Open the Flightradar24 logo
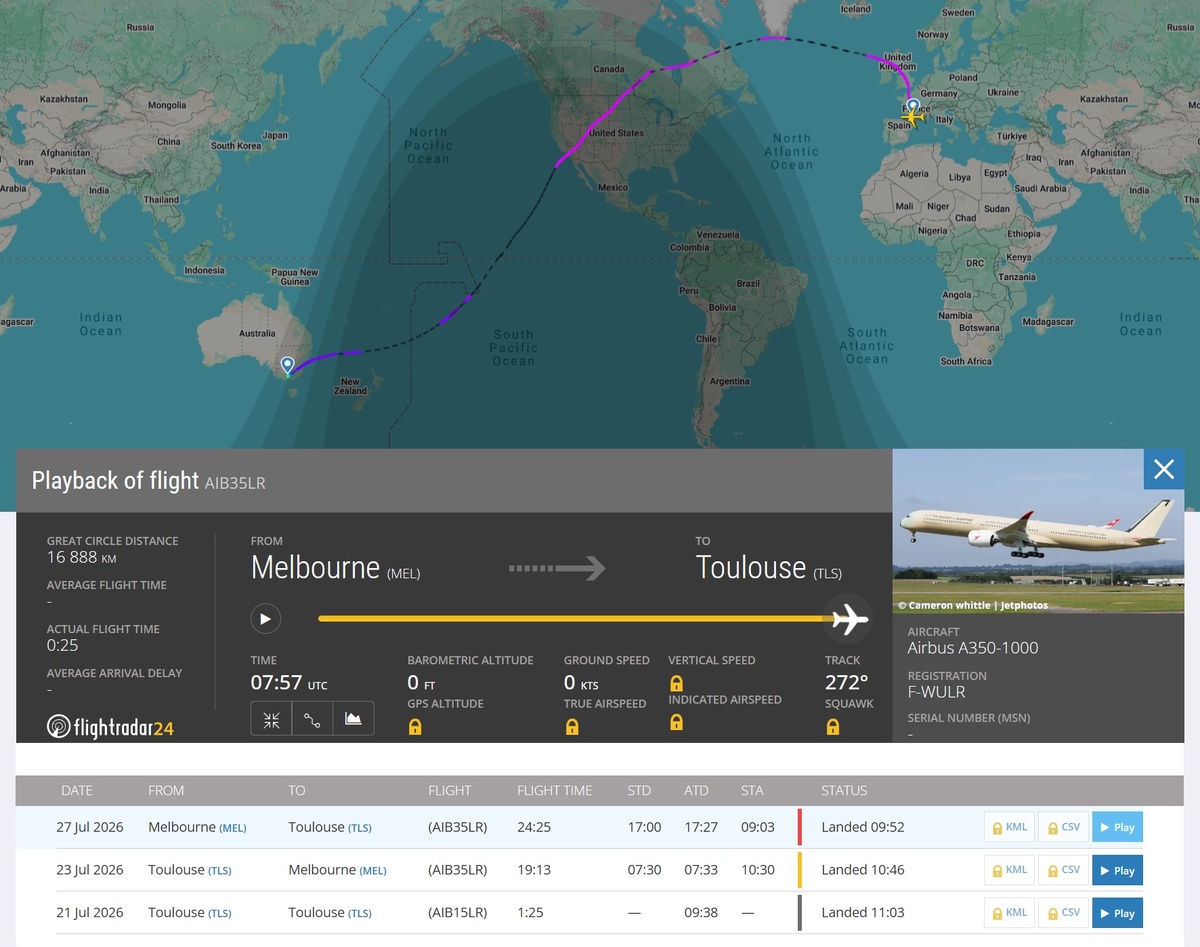The height and width of the screenshot is (947, 1200). click(110, 727)
